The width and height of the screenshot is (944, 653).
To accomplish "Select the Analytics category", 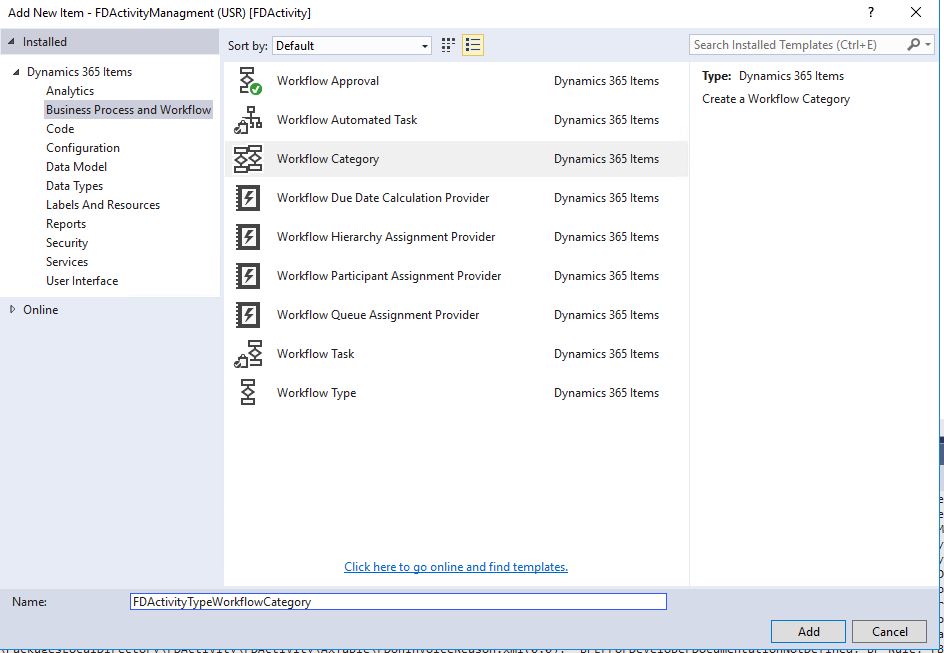I will click(70, 91).
